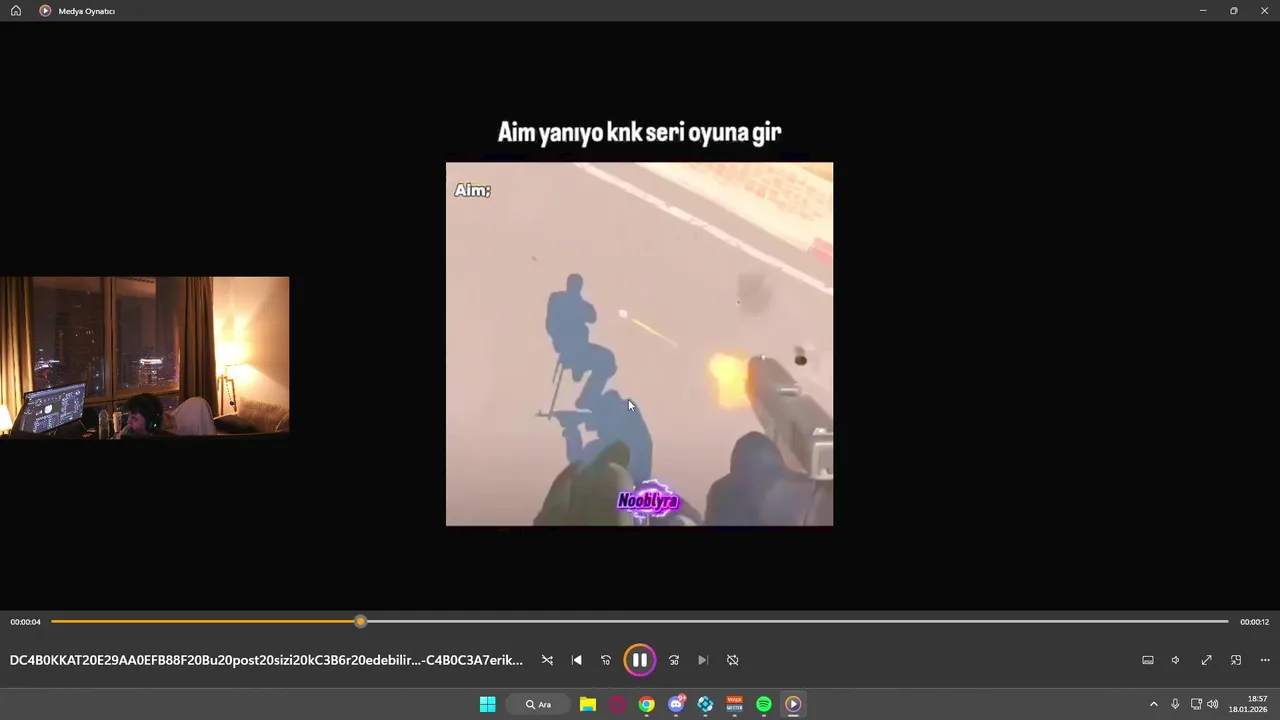1280x720 pixels.
Task: Open Spotify from the taskbar
Action: pyautogui.click(x=764, y=704)
